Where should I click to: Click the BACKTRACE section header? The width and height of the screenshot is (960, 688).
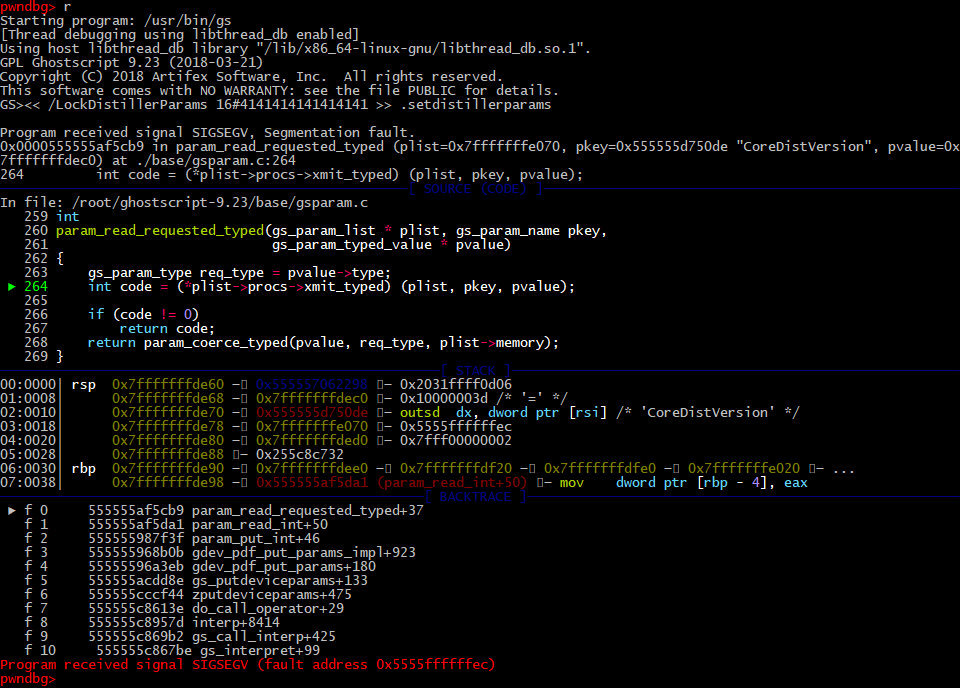point(476,496)
